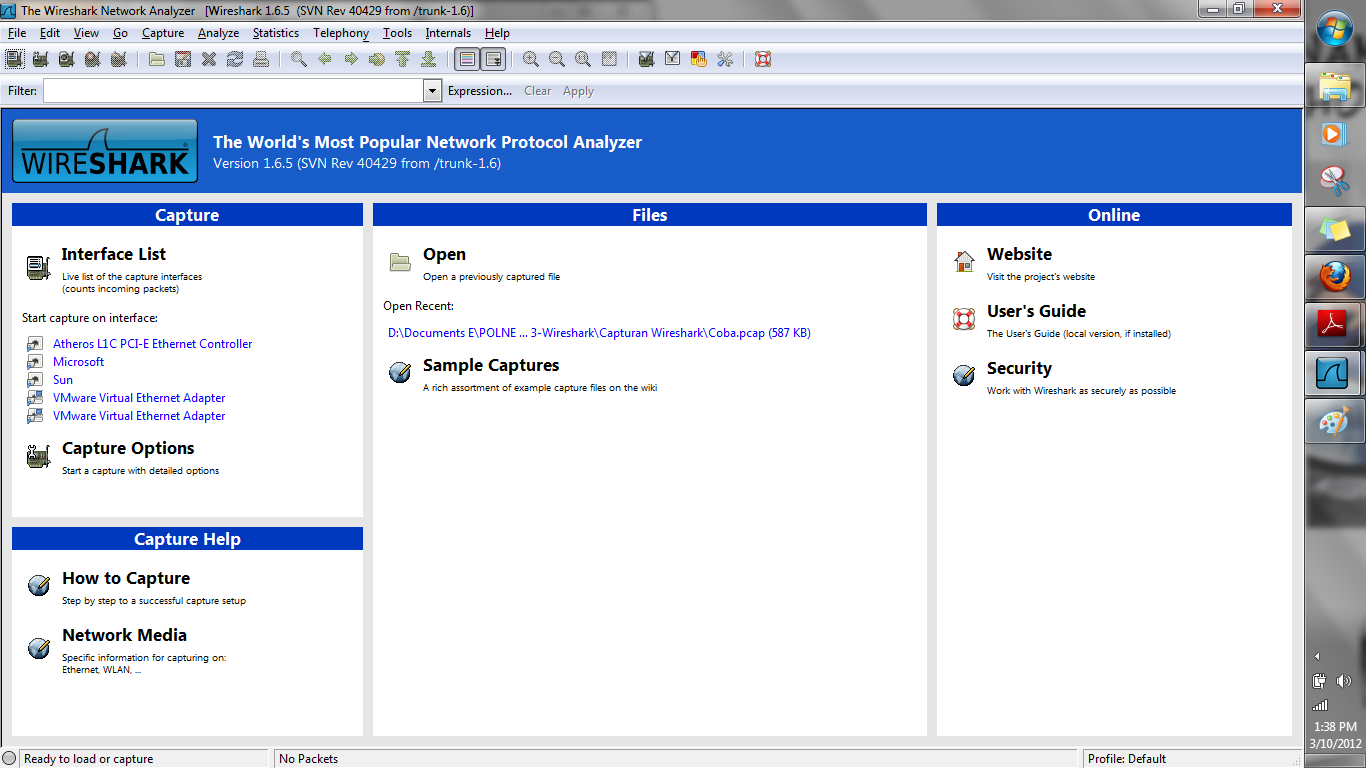Screen dimensions: 1366x768
Task: Open the Interface List toolbar icon
Action: click(x=14, y=59)
